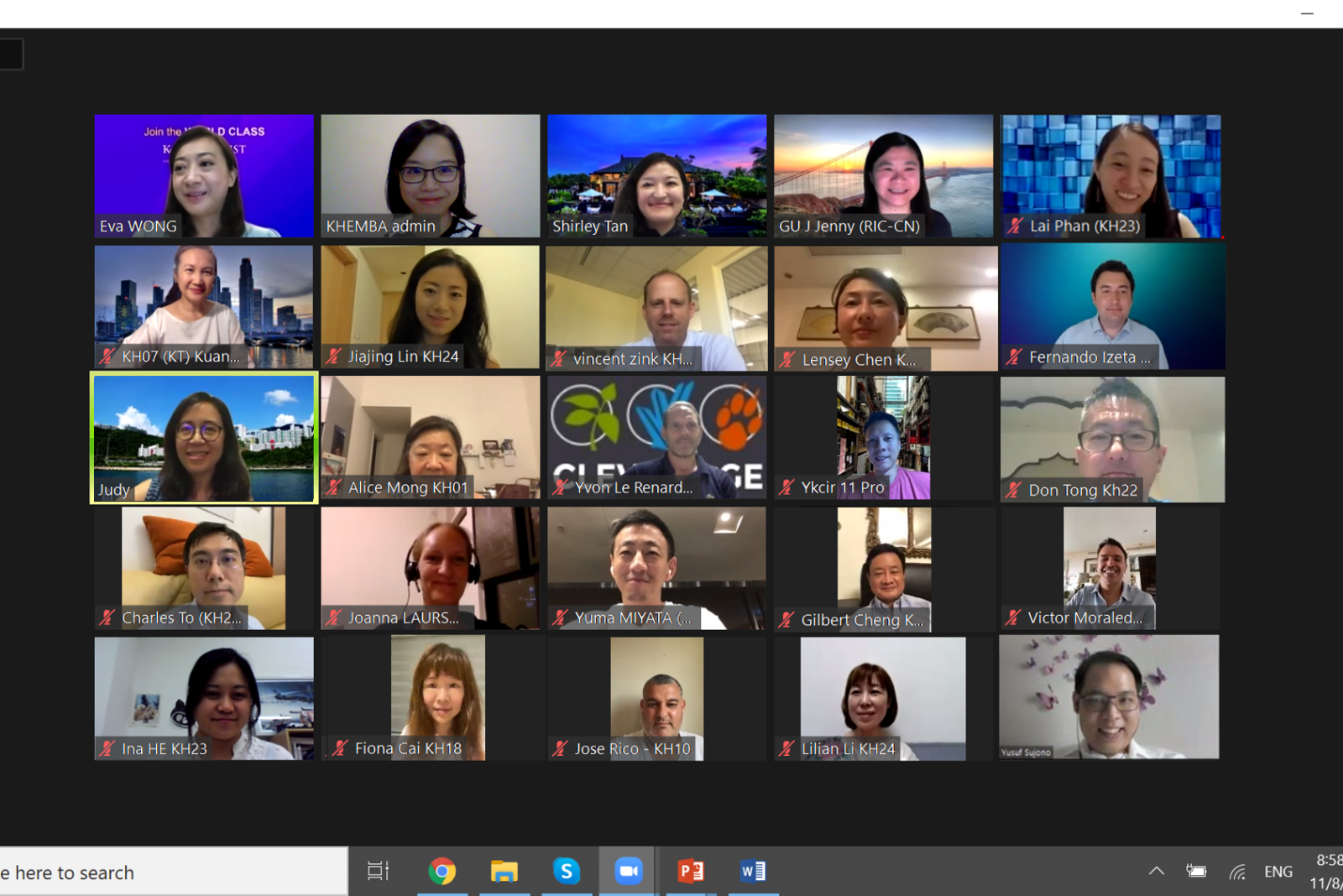Open PowerPoint from the taskbar
The height and width of the screenshot is (896, 1343).
coord(690,872)
